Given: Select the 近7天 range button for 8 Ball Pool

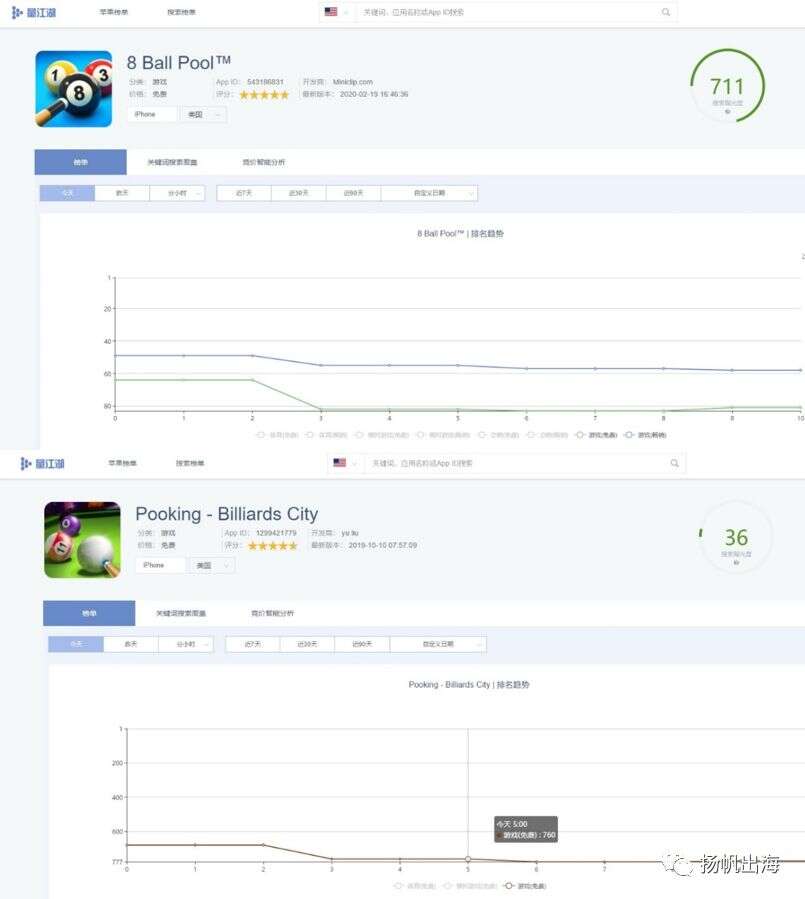Looking at the screenshot, I should pyautogui.click(x=244, y=193).
